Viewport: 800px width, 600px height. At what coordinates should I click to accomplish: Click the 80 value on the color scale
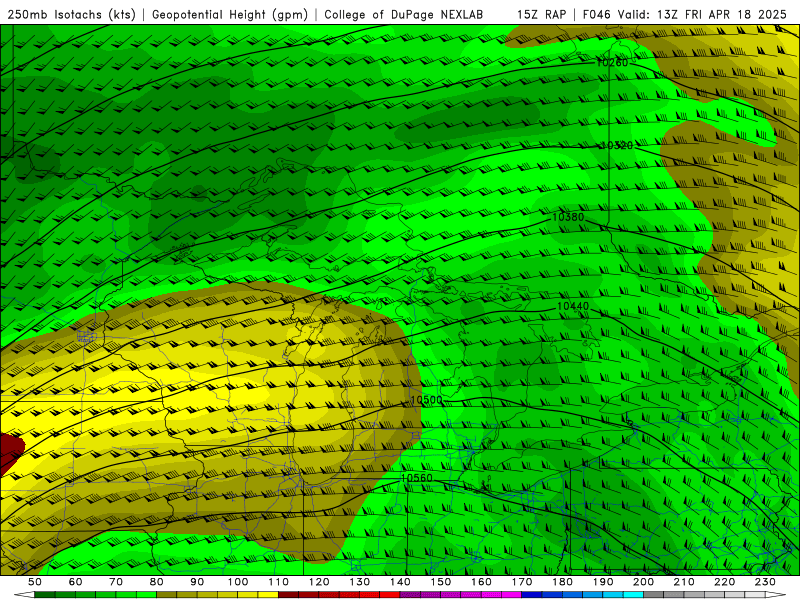pyautogui.click(x=157, y=582)
